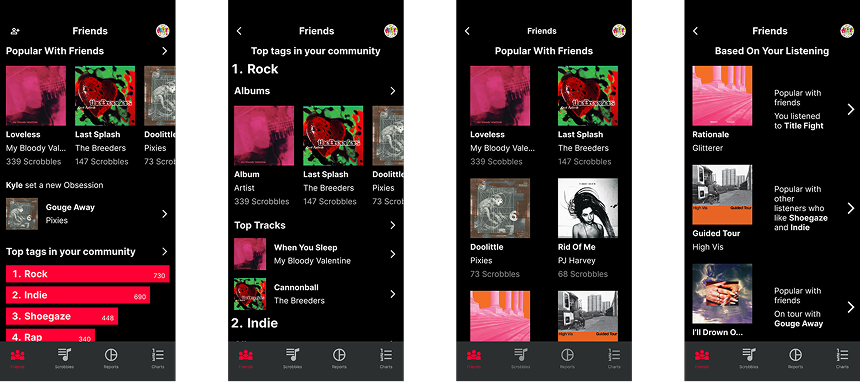Go back from Popular With Friends grid screen

tap(467, 31)
